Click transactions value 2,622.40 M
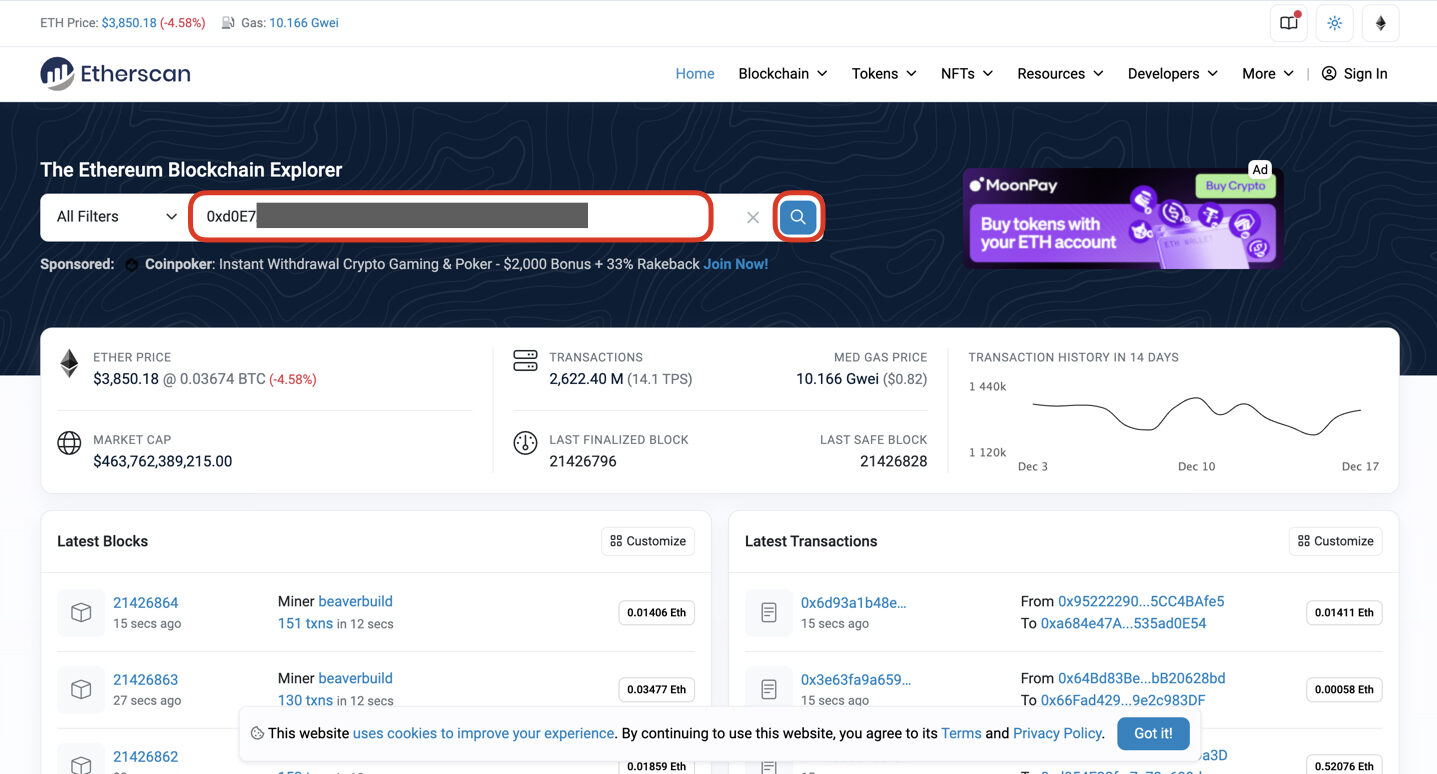 tap(586, 379)
